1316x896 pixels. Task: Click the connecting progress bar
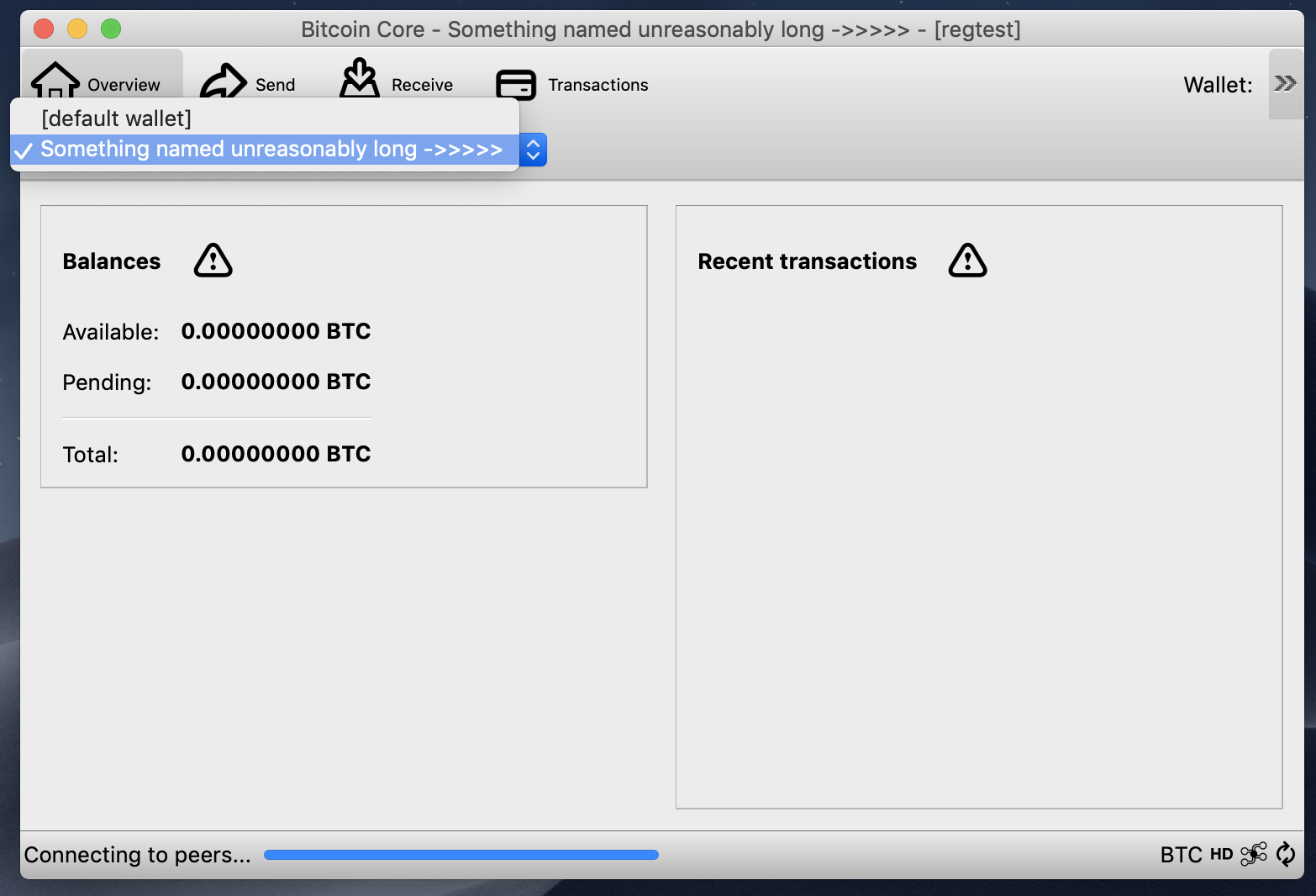[461, 855]
